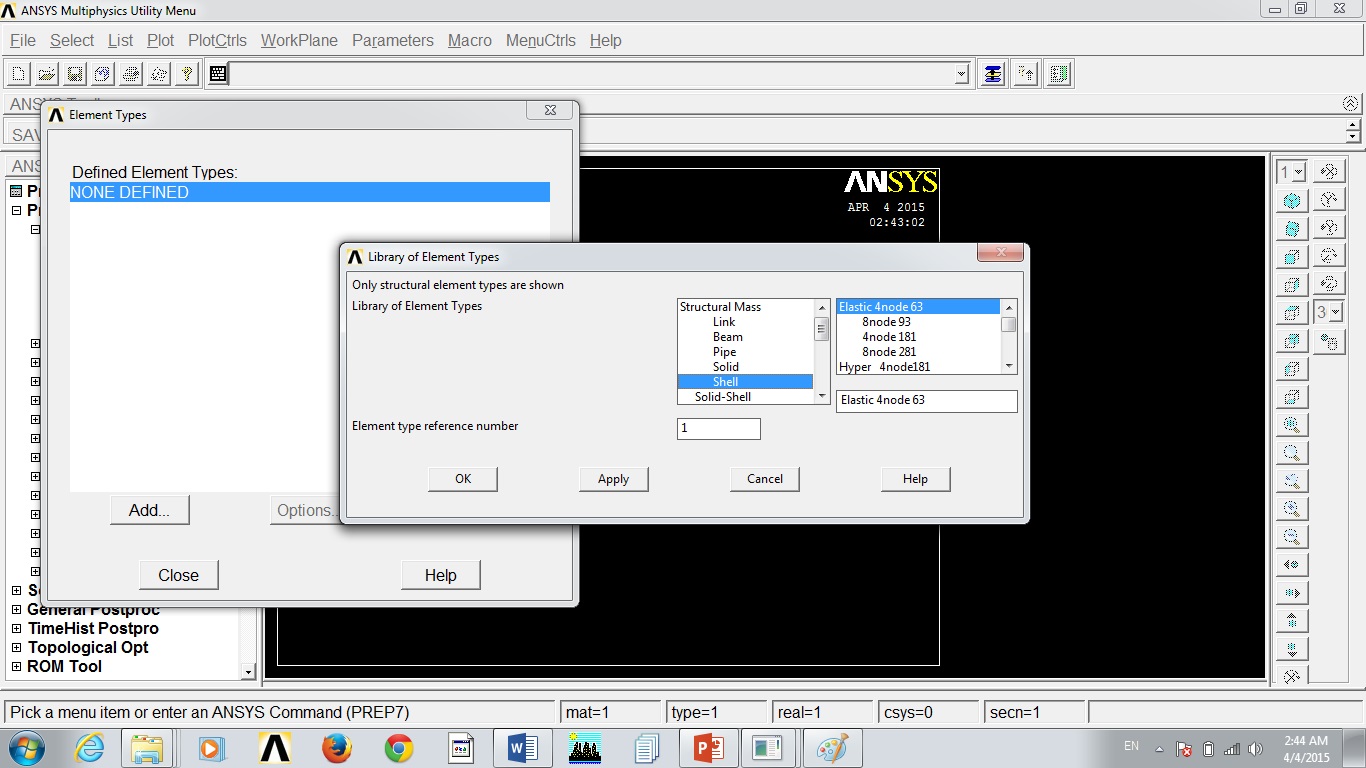Viewport: 1366px width, 768px height.
Task: Set Isometric View with the solid cube icon
Action: click(1292, 200)
